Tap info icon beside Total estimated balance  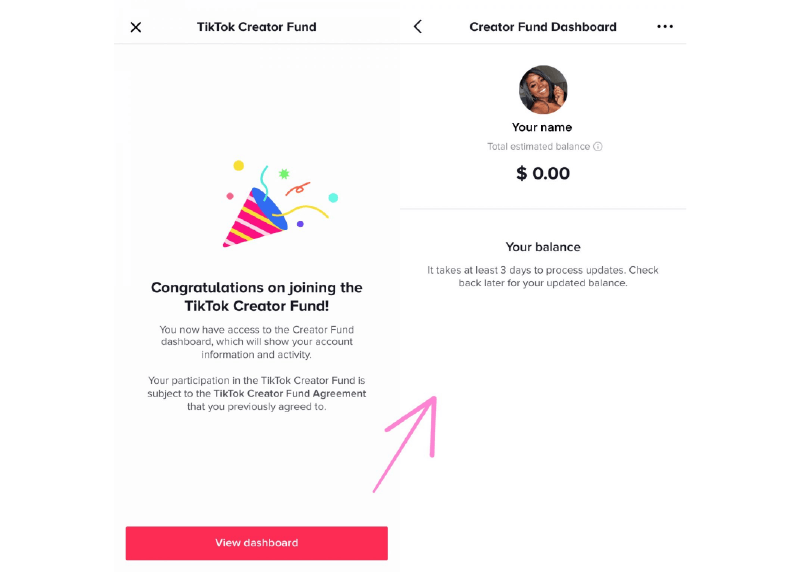tap(598, 147)
